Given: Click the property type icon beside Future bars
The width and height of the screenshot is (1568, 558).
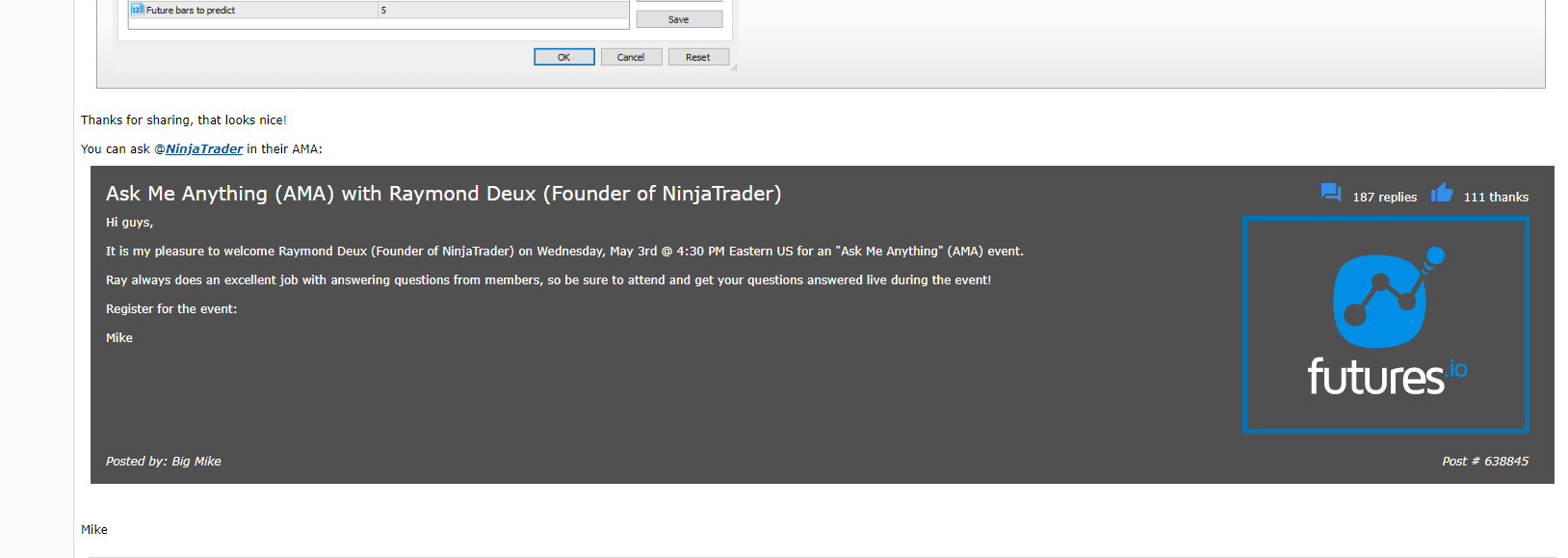Looking at the screenshot, I should (138, 10).
